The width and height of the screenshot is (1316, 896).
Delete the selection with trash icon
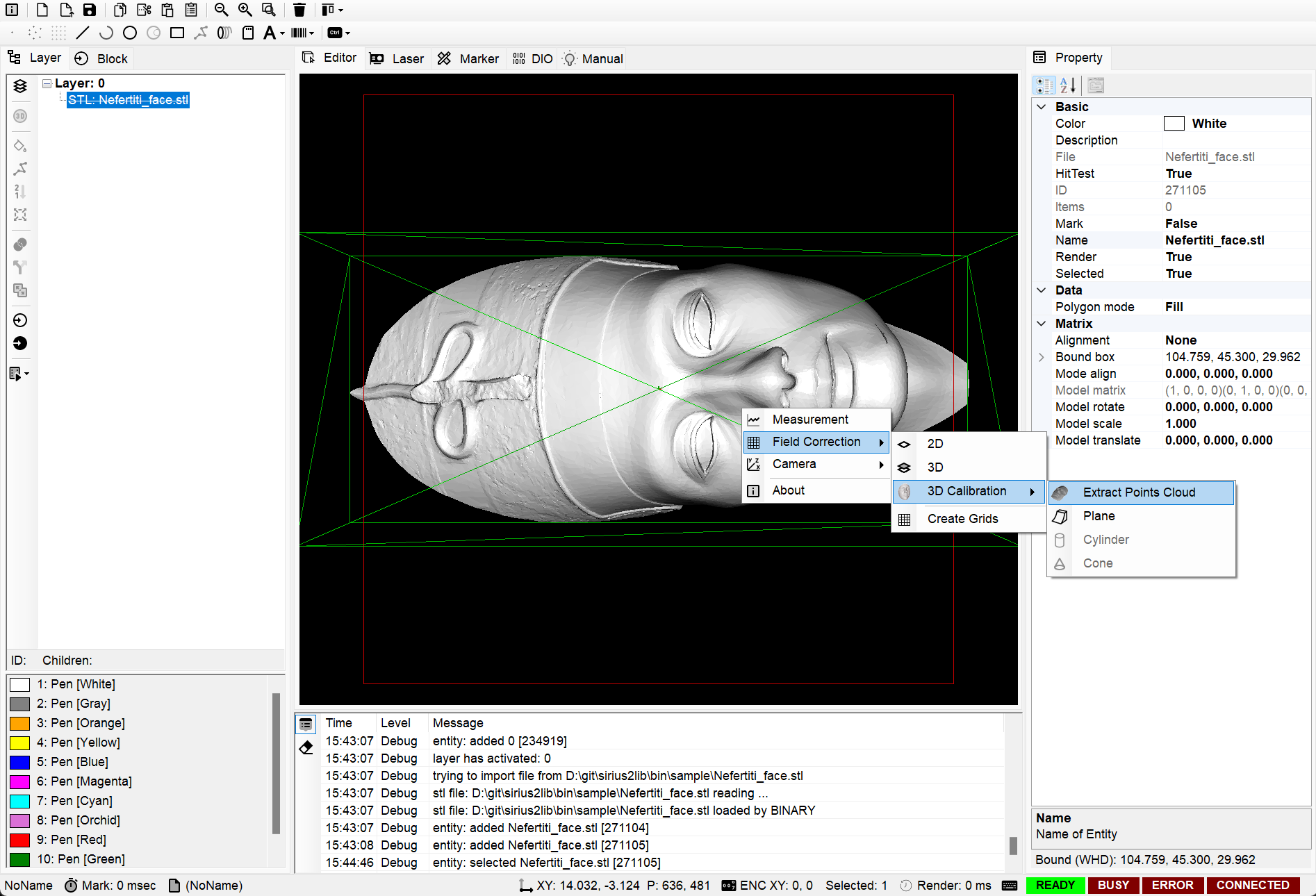click(x=299, y=10)
